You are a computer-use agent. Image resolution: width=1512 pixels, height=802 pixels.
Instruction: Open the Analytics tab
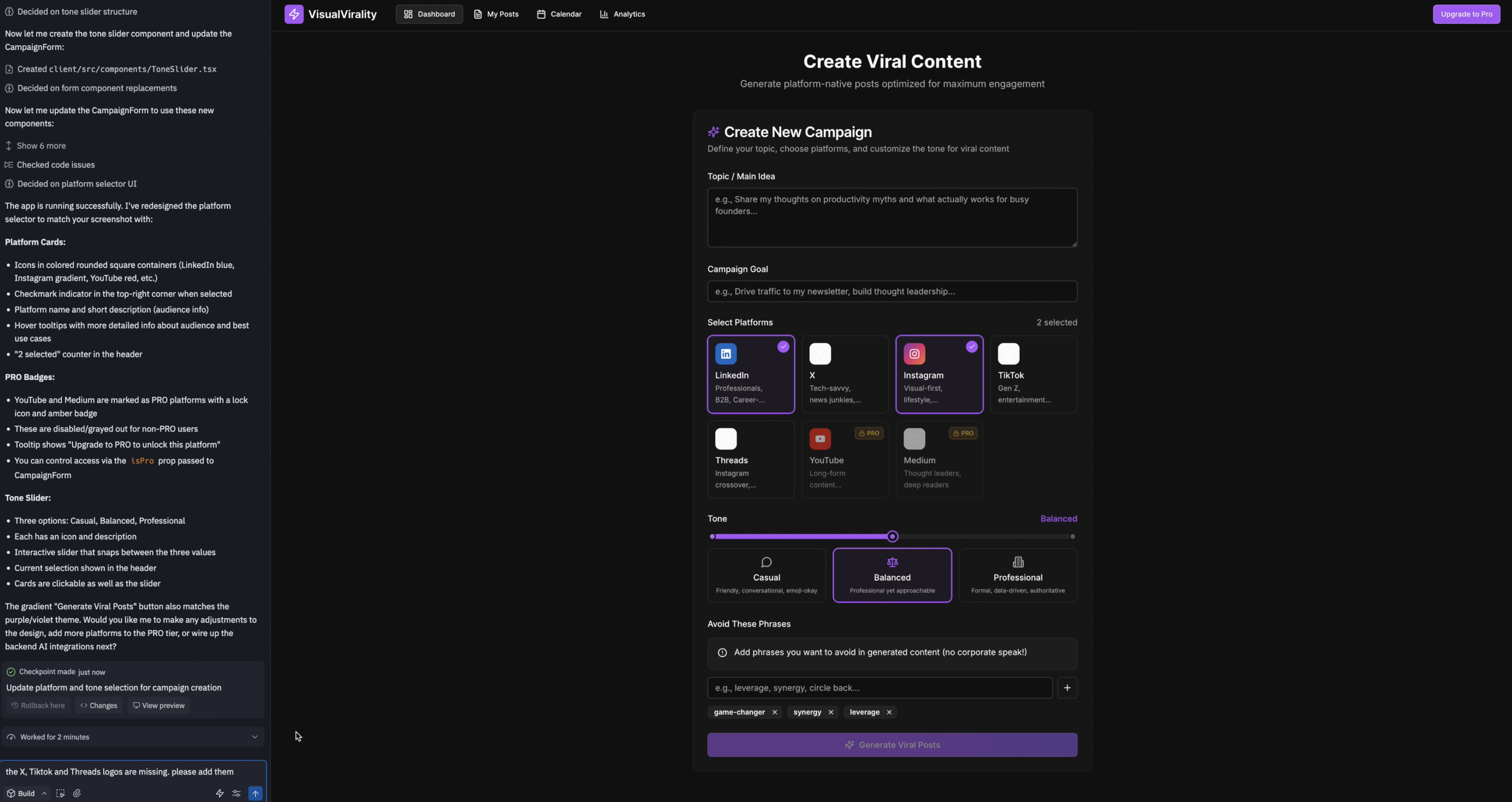[622, 14]
